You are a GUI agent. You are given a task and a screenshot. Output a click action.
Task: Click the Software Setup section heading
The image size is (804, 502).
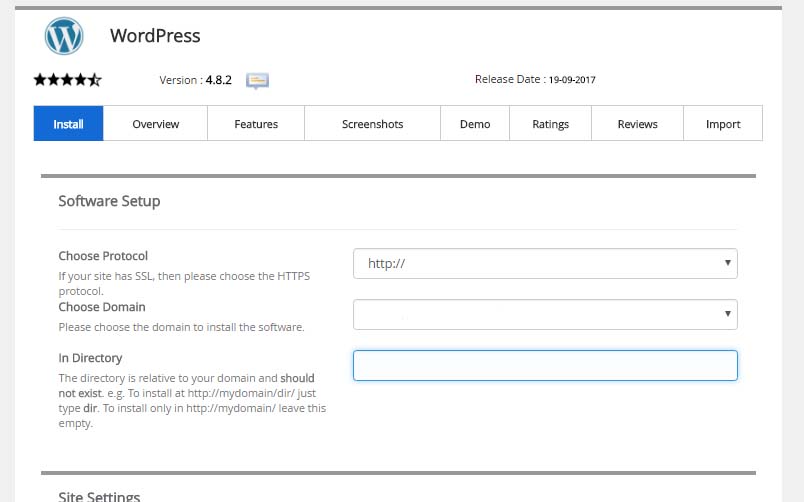point(109,201)
